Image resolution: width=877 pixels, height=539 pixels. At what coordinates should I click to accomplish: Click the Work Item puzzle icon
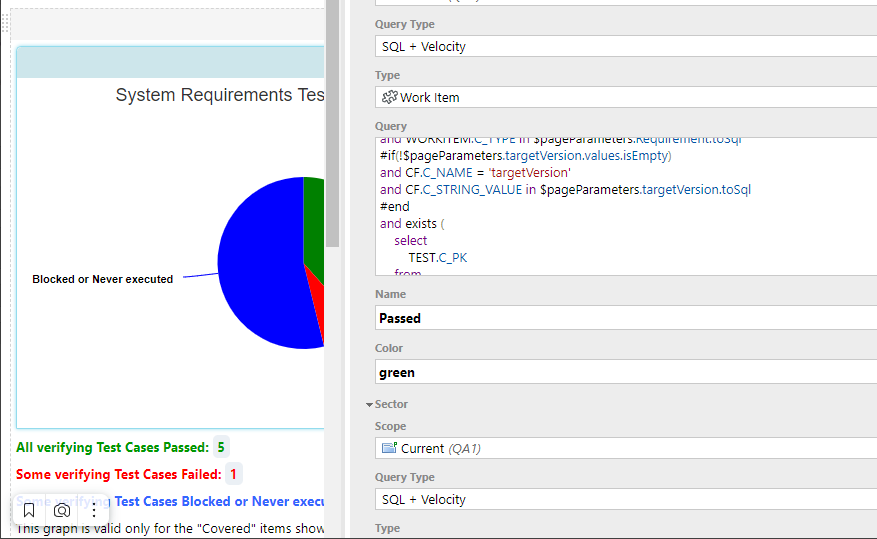[389, 97]
